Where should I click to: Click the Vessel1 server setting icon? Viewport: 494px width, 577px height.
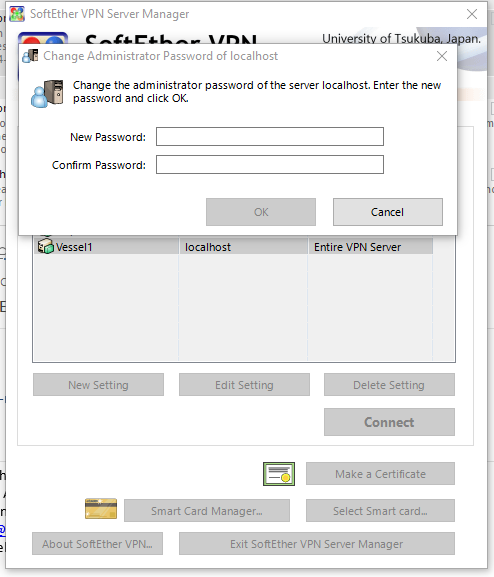pos(46,247)
